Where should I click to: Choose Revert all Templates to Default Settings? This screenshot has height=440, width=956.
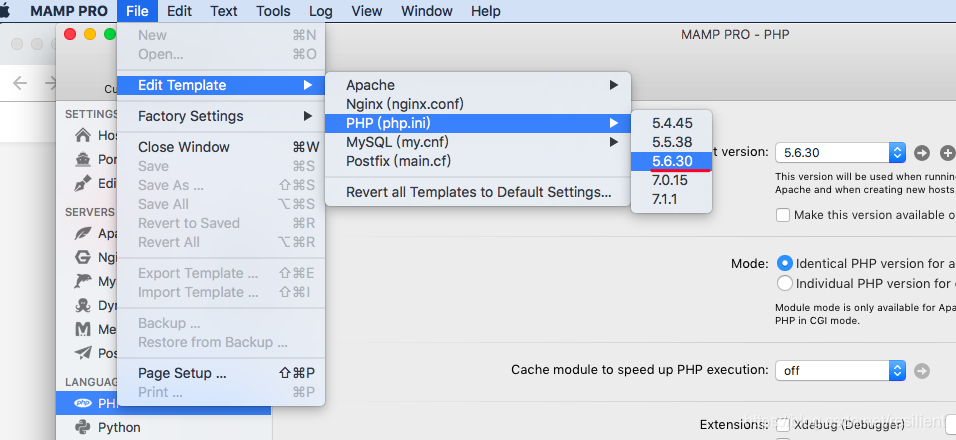click(477, 193)
